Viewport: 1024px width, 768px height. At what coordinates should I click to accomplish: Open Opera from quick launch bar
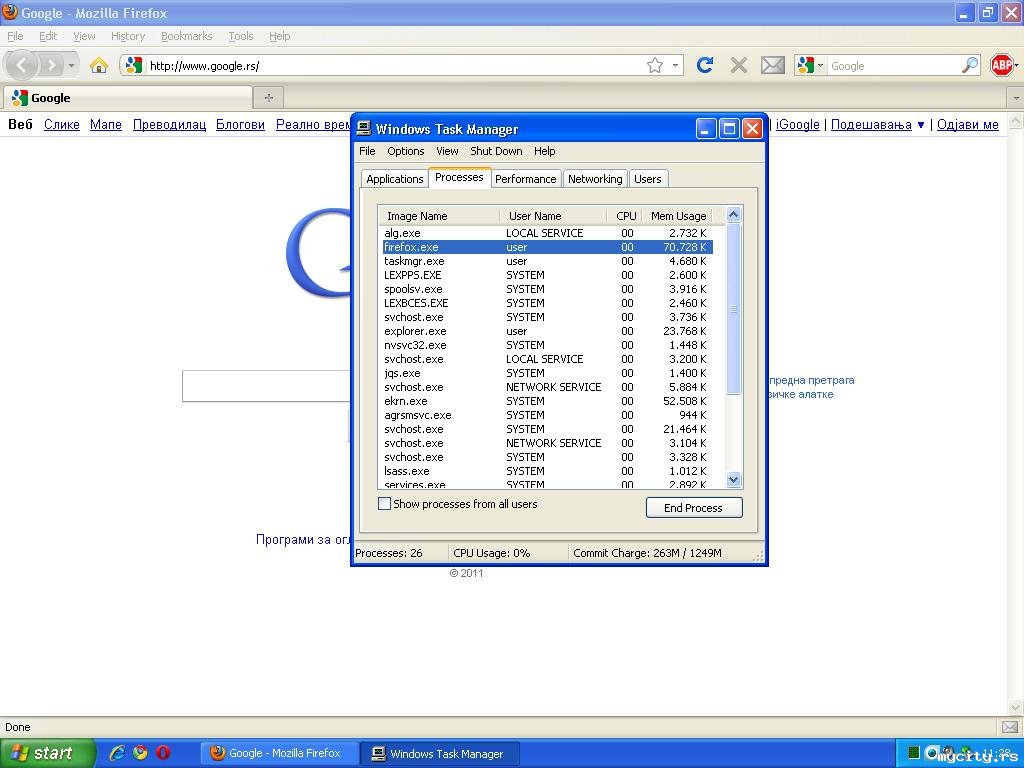(163, 753)
